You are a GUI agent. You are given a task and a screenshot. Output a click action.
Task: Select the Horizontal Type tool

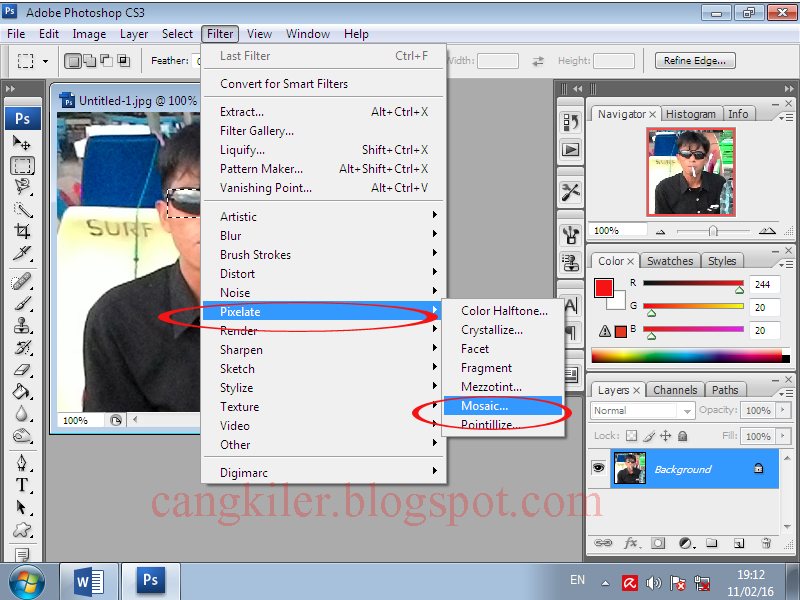click(x=22, y=485)
